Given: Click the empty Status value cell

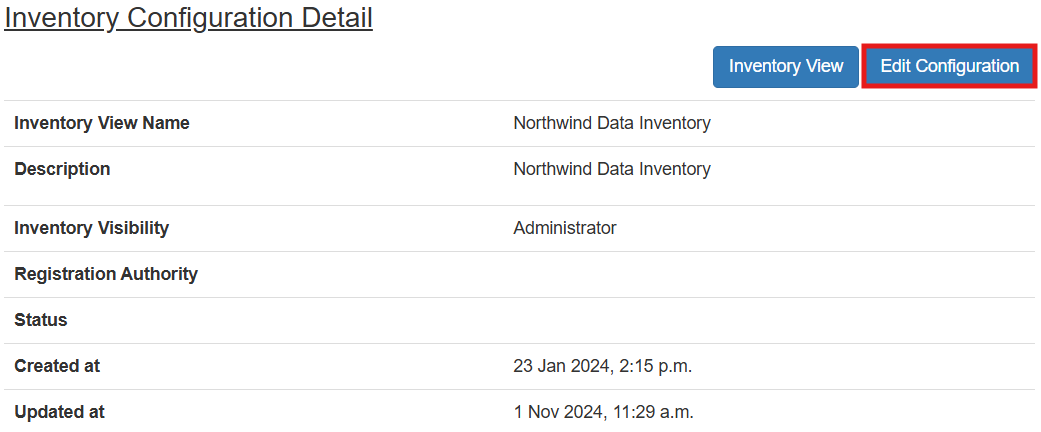Looking at the screenshot, I should 770,320.
